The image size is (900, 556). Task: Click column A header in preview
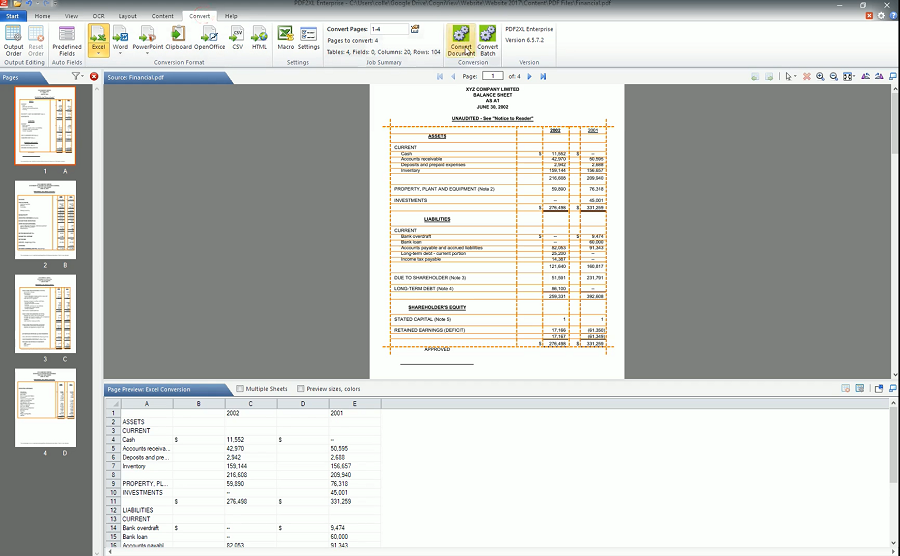(146, 404)
